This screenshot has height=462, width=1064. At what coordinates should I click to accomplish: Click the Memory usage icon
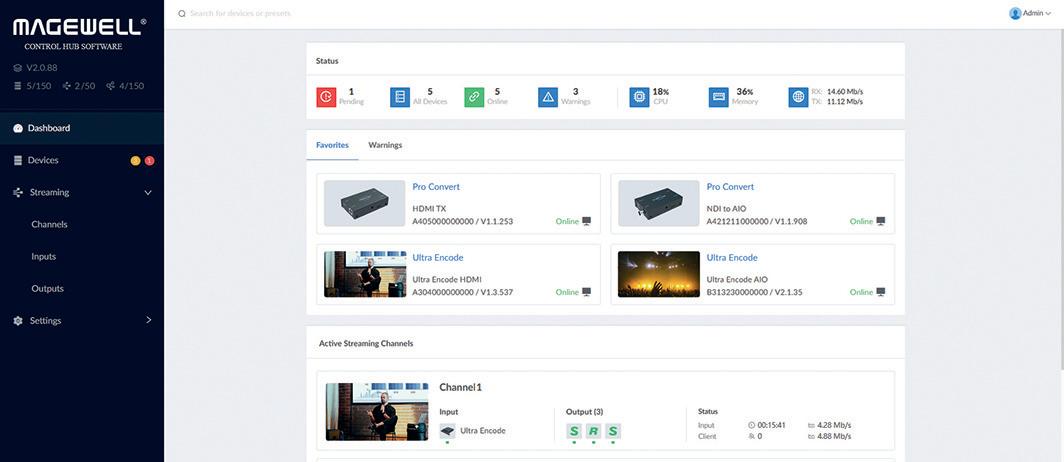coord(719,97)
